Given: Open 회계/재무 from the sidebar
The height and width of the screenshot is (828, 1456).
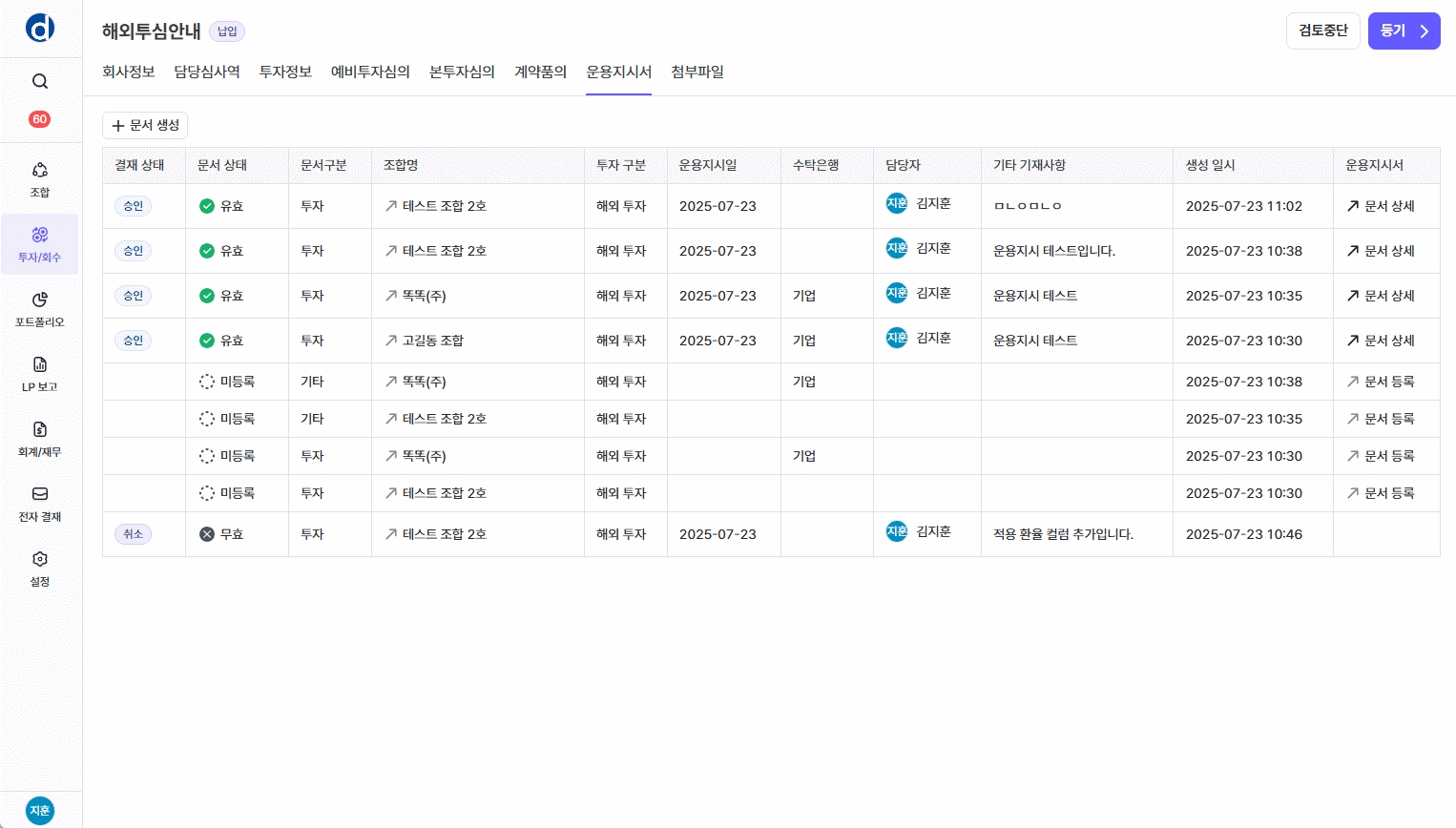Looking at the screenshot, I should (x=40, y=439).
